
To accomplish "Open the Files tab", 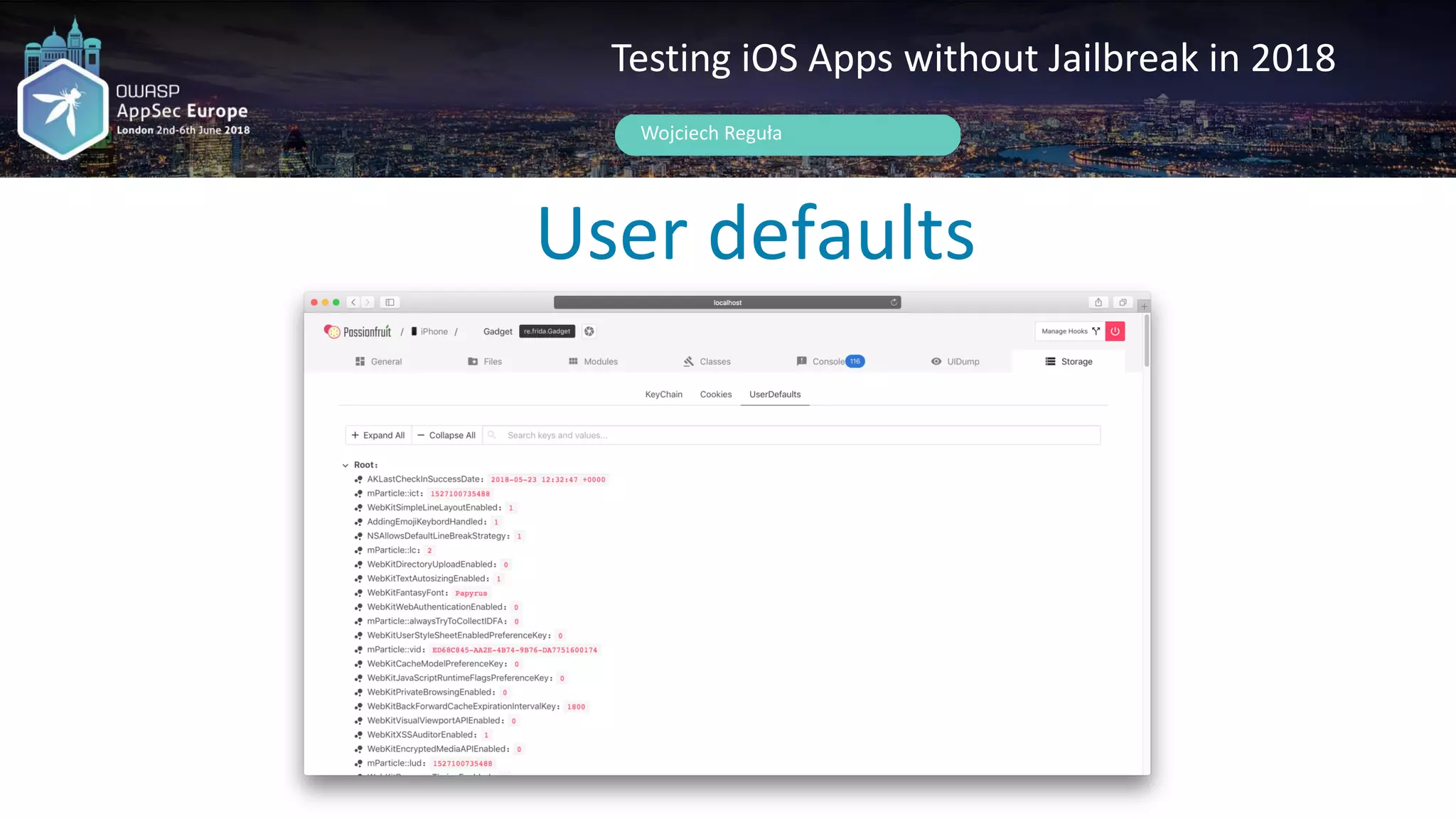I will 485,362.
